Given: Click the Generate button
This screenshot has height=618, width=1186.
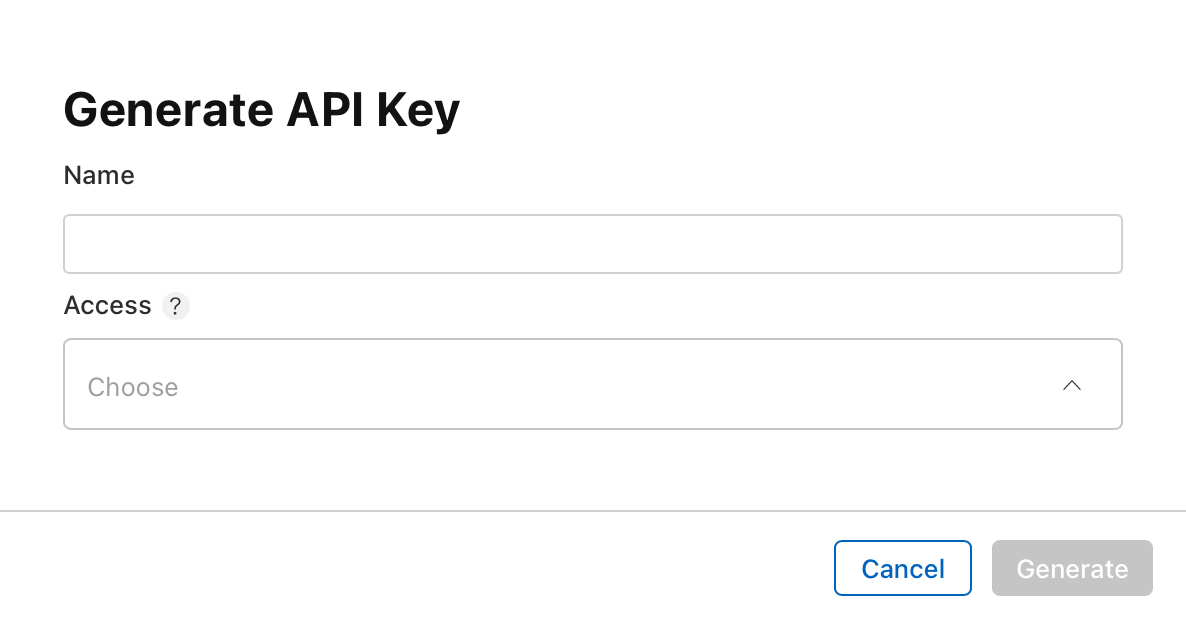Looking at the screenshot, I should (x=1072, y=568).
